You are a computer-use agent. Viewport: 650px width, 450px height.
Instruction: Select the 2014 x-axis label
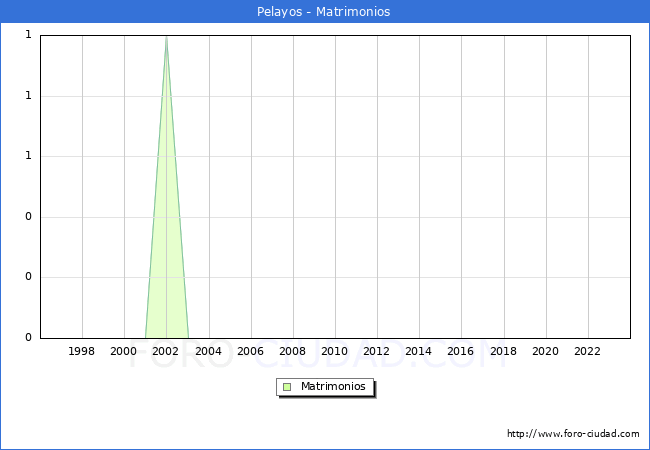[418, 351]
